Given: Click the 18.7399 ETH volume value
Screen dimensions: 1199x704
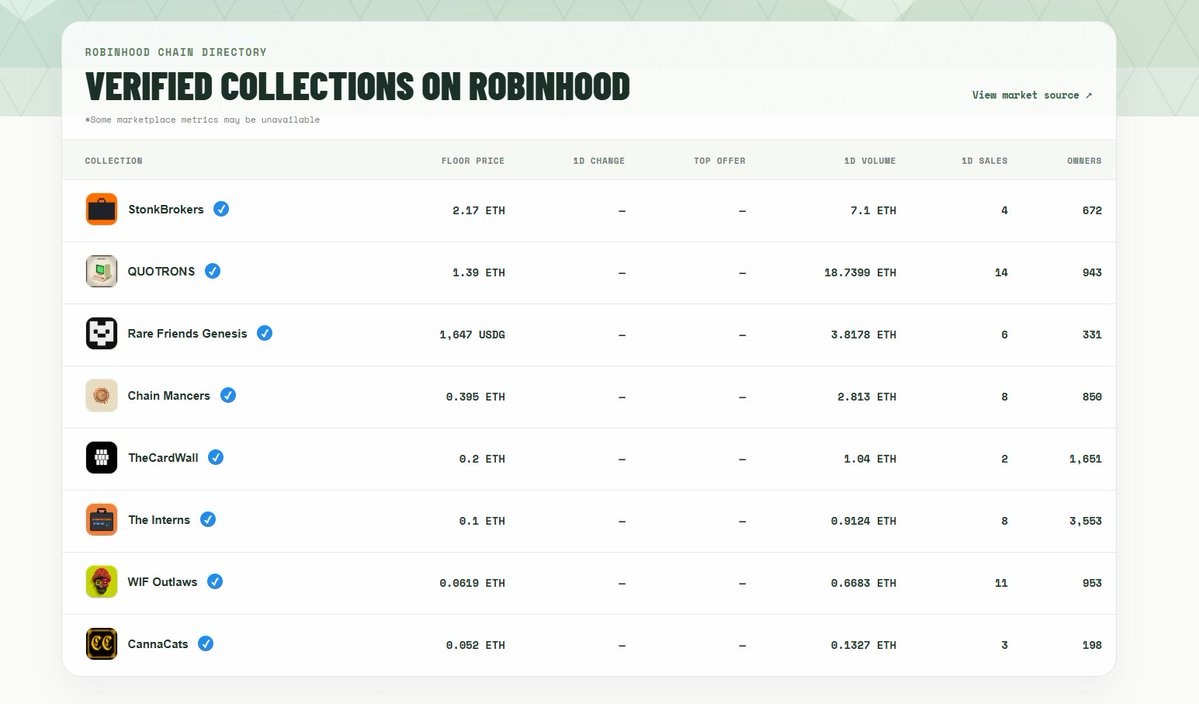Looking at the screenshot, I should click(x=860, y=272).
